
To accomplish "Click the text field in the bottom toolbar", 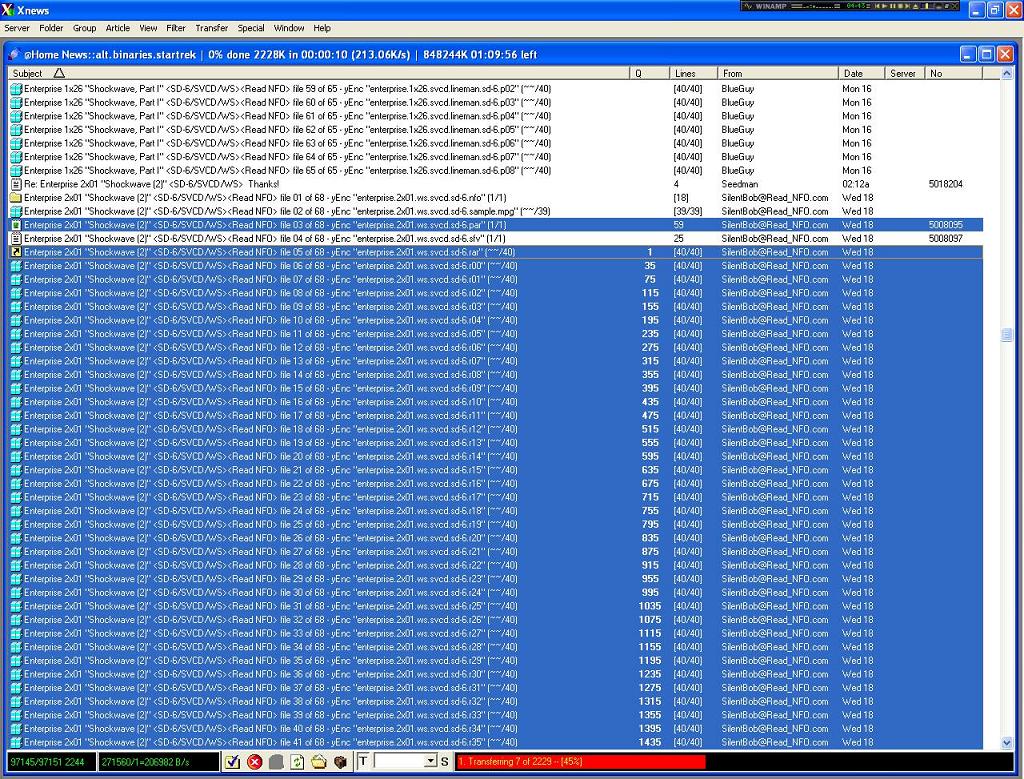I will tap(399, 761).
